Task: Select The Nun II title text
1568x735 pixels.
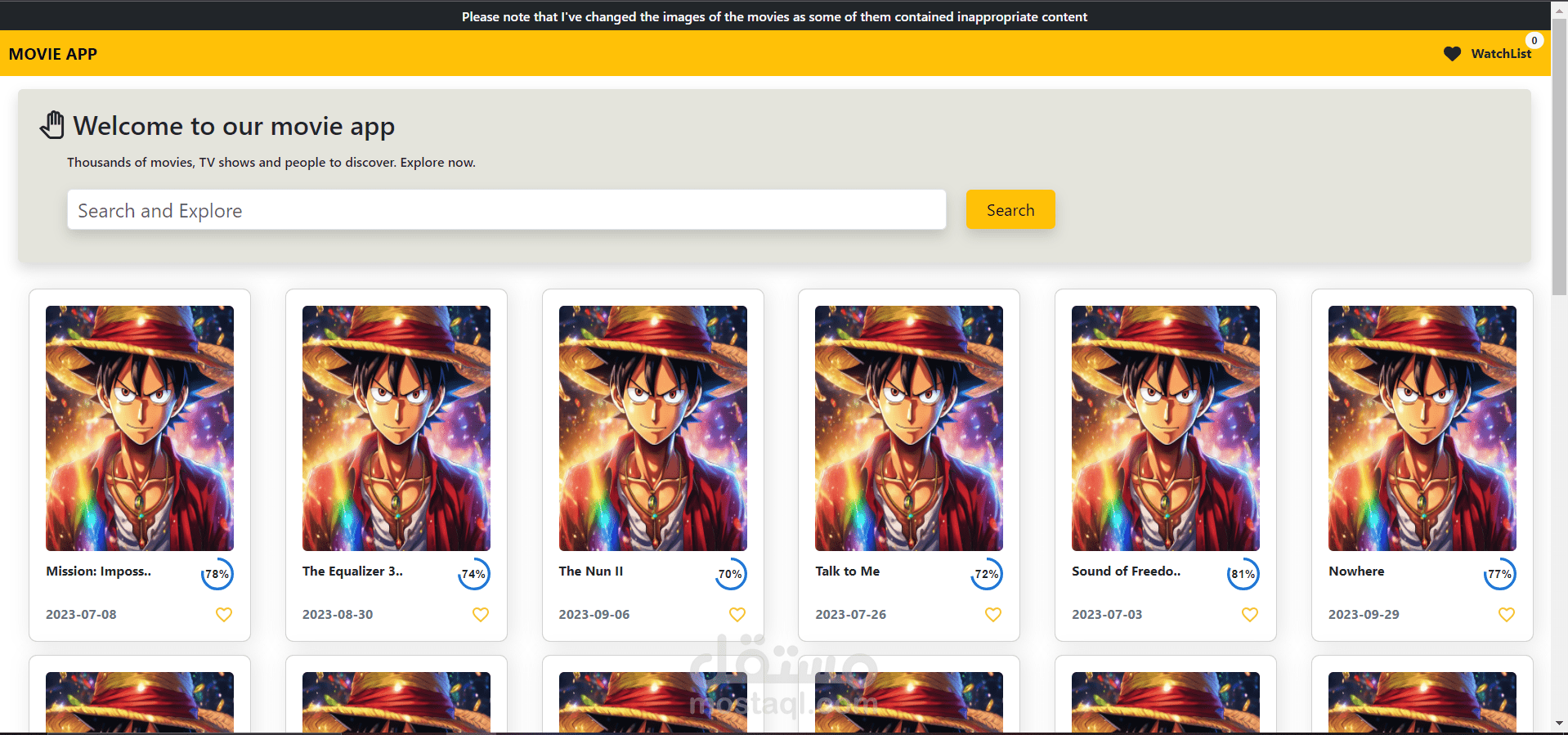Action: click(591, 571)
